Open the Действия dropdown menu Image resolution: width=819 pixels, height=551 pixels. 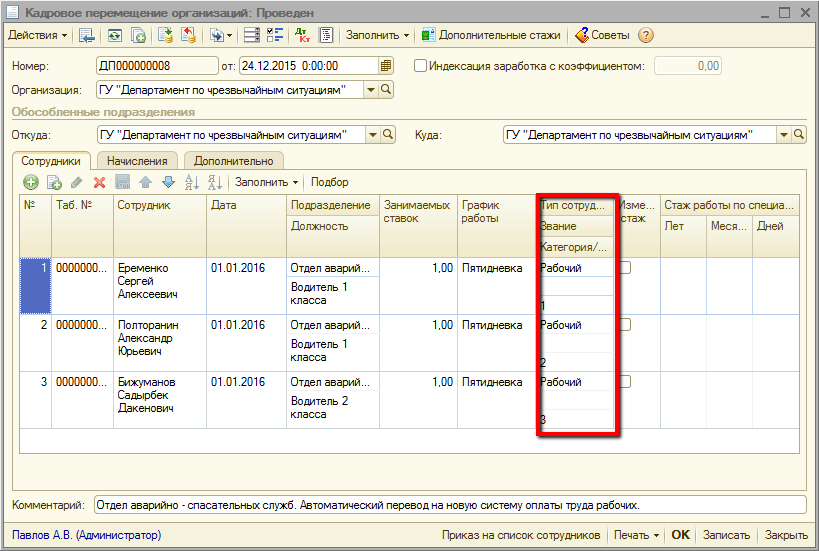point(38,35)
